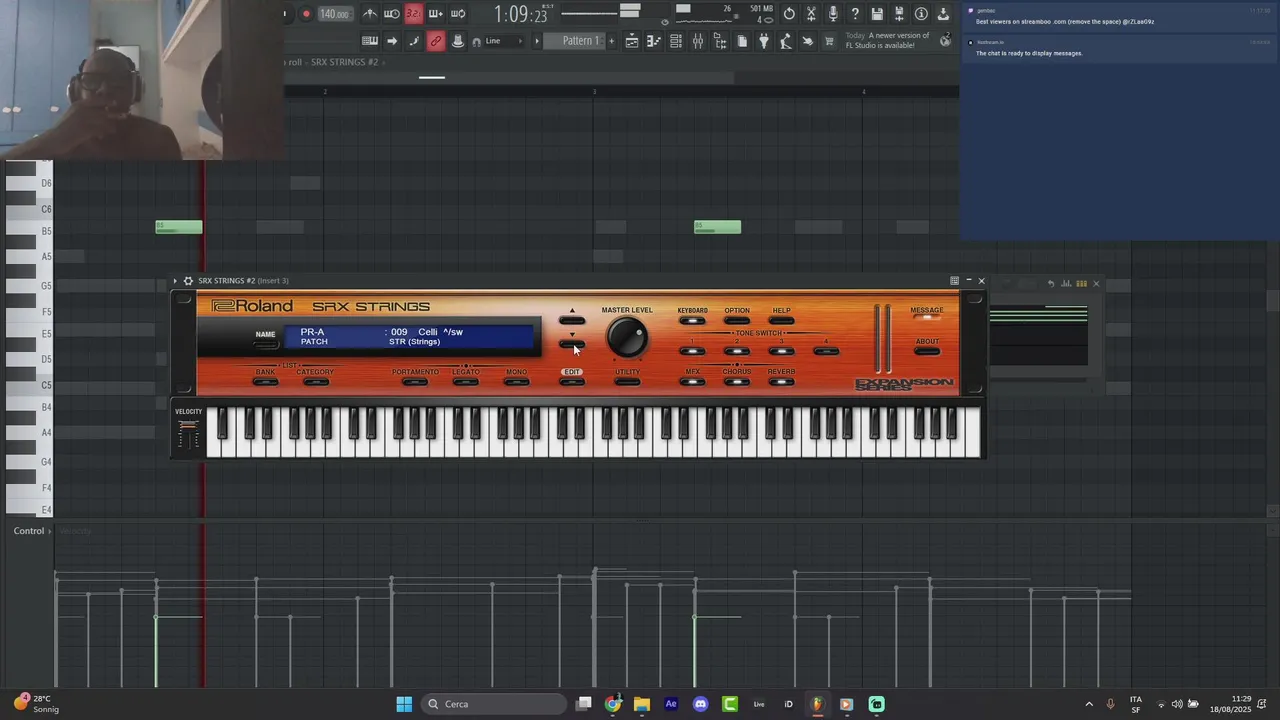The height and width of the screenshot is (720, 1280).
Task: Click the question mark help icon
Action: click(x=855, y=14)
